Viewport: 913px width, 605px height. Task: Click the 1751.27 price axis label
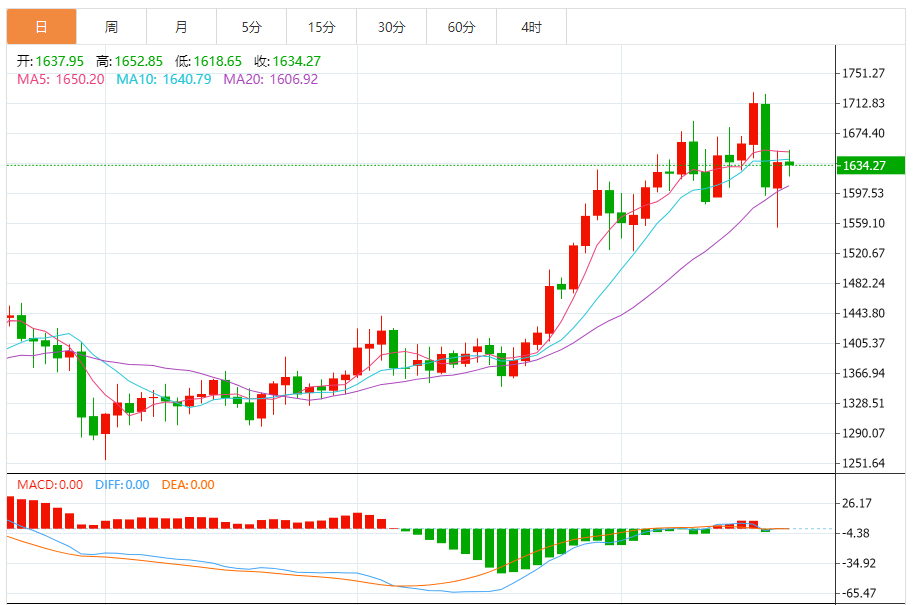coord(865,73)
